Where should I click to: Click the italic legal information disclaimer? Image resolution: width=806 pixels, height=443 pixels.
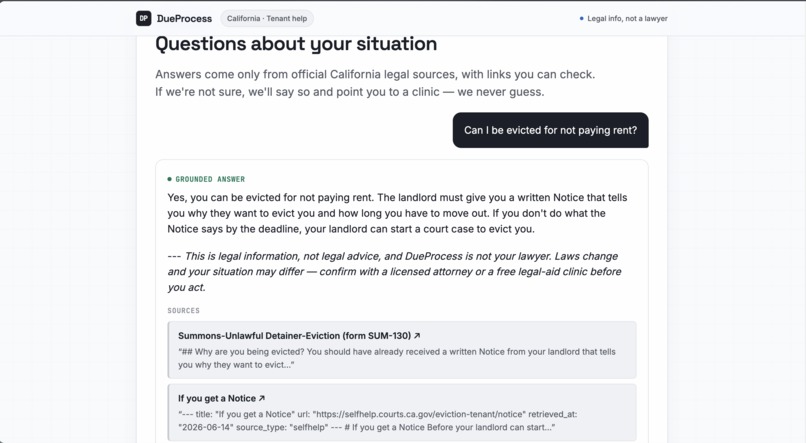click(x=394, y=272)
